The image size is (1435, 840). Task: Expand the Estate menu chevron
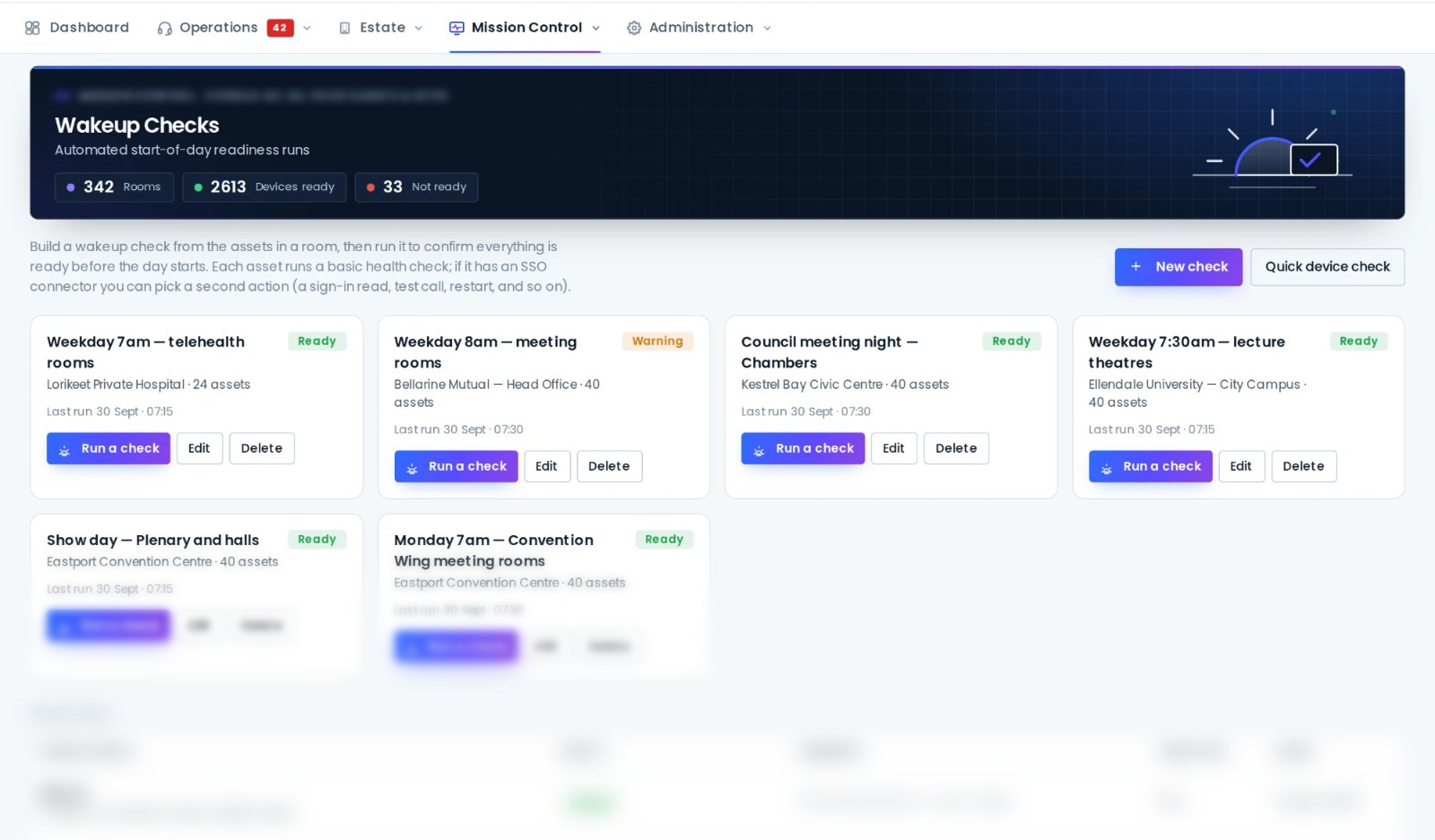[418, 28]
